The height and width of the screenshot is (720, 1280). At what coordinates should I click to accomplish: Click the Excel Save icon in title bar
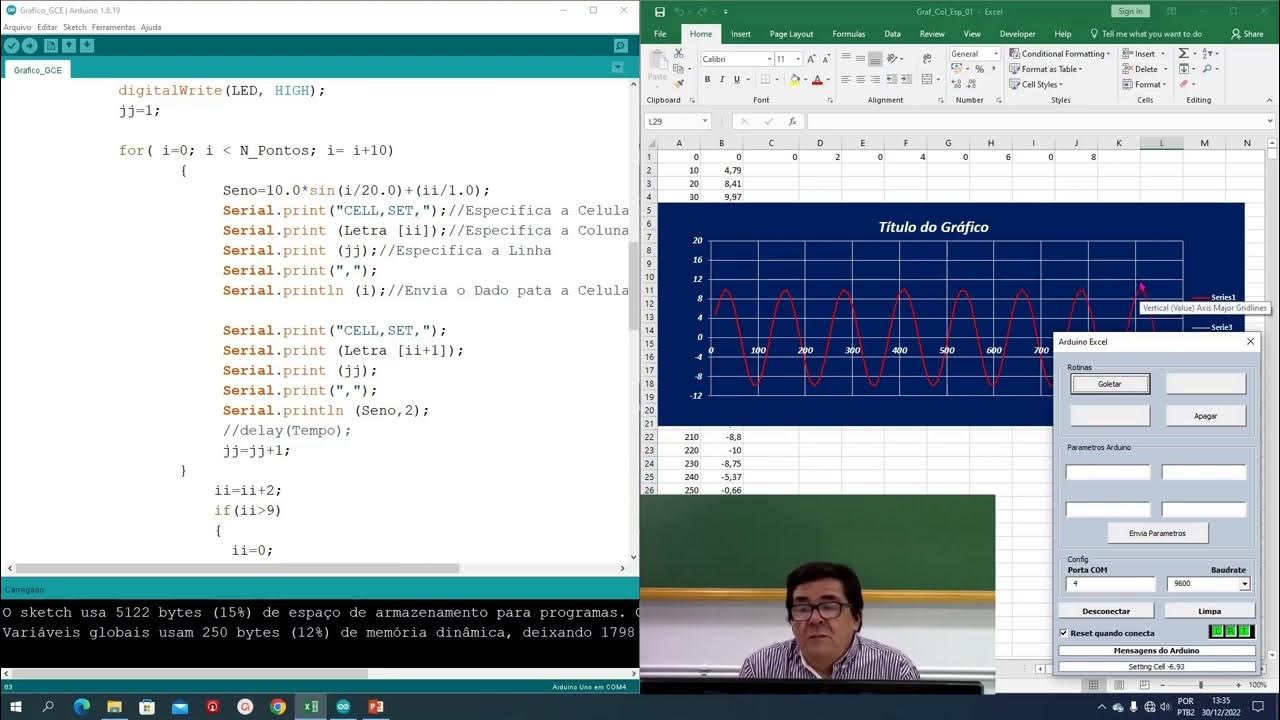coord(660,11)
